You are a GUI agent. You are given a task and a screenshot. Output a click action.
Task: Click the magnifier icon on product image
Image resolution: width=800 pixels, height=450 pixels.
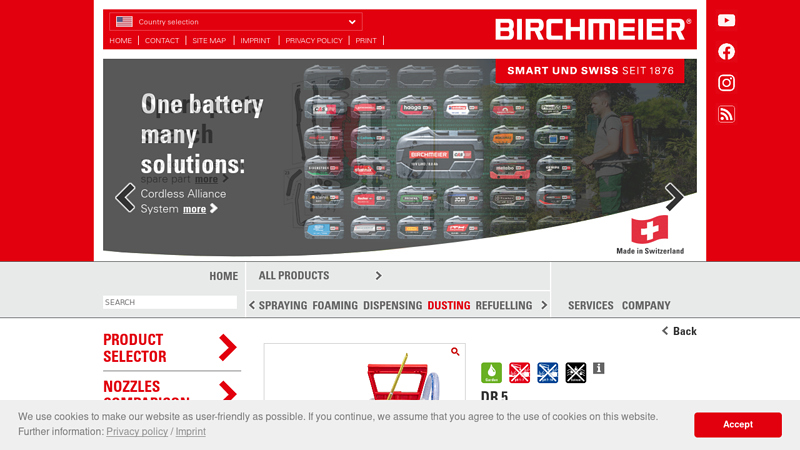pos(455,352)
